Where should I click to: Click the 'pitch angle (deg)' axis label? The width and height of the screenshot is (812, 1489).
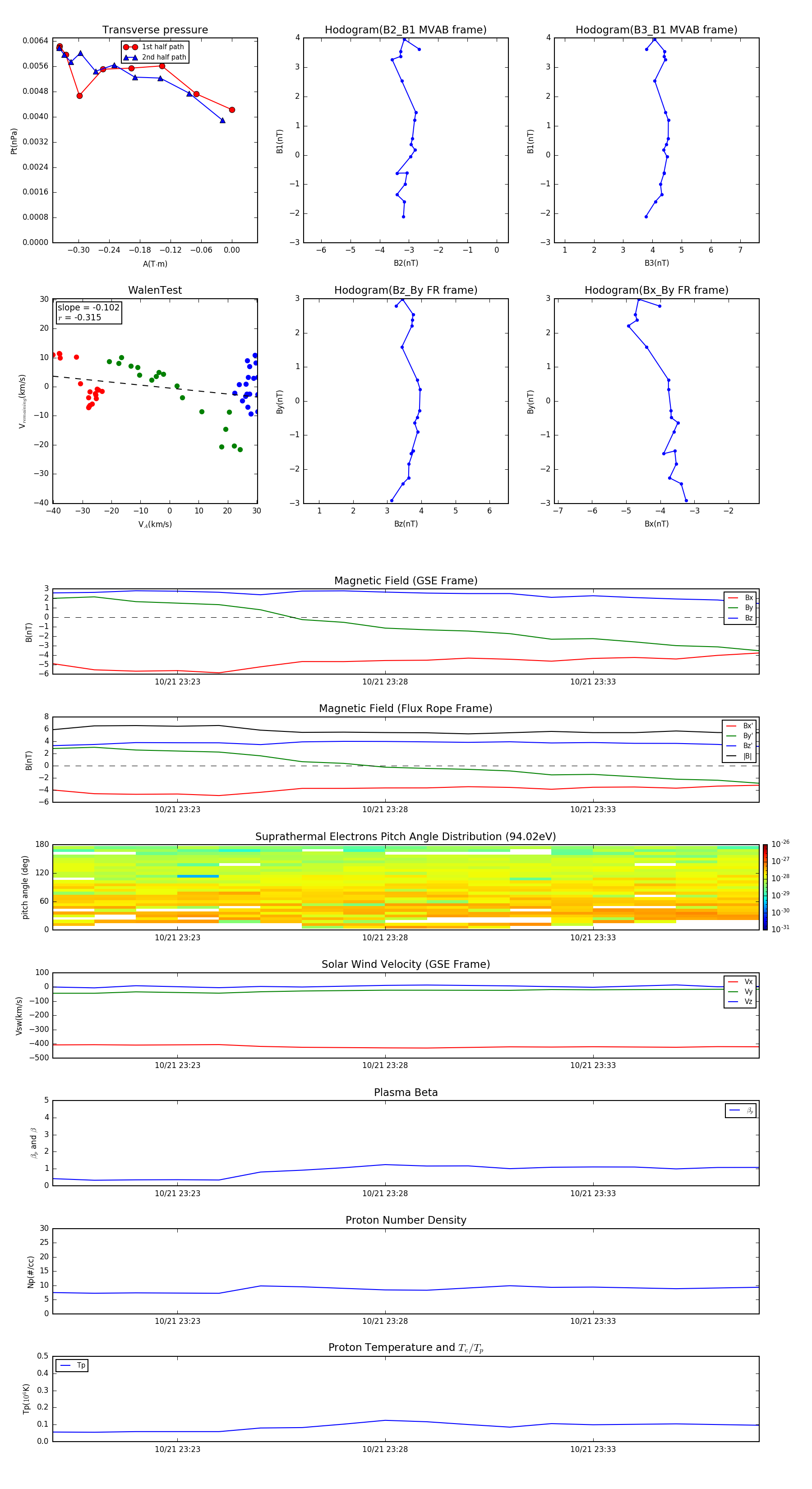point(25,887)
